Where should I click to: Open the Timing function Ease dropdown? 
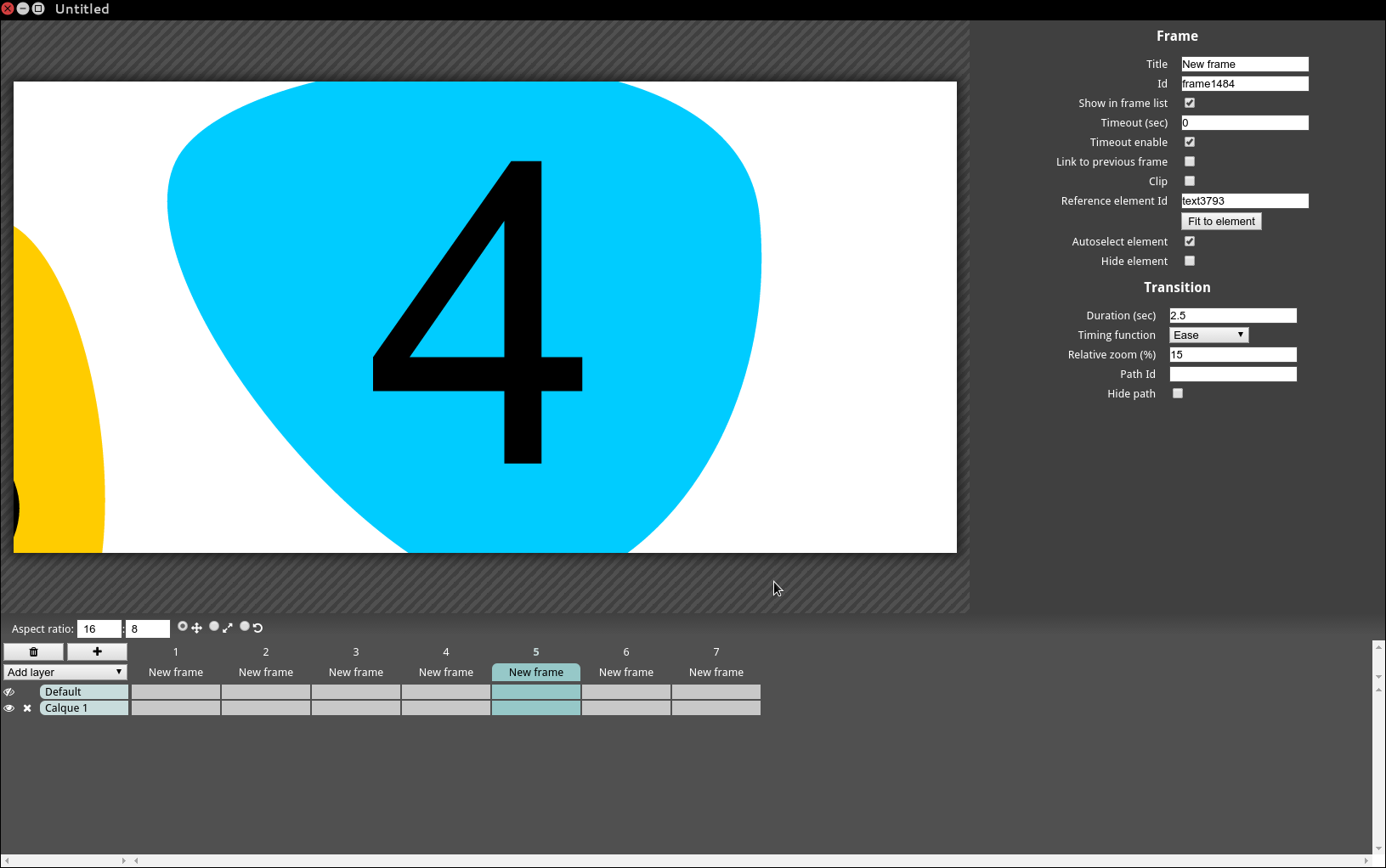point(1208,335)
